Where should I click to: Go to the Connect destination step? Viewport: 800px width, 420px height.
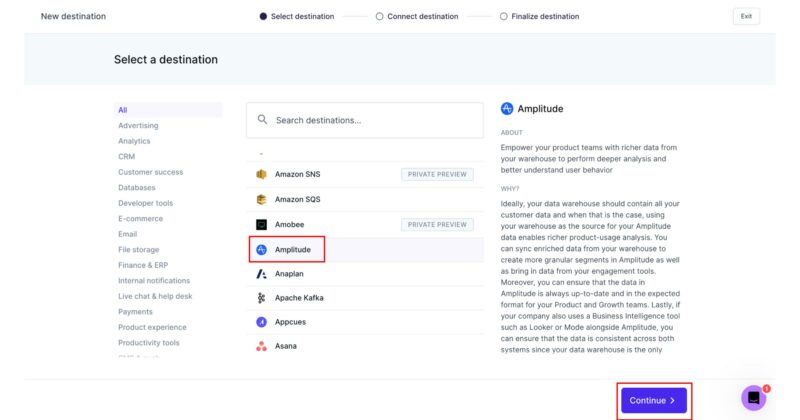[x=416, y=16]
